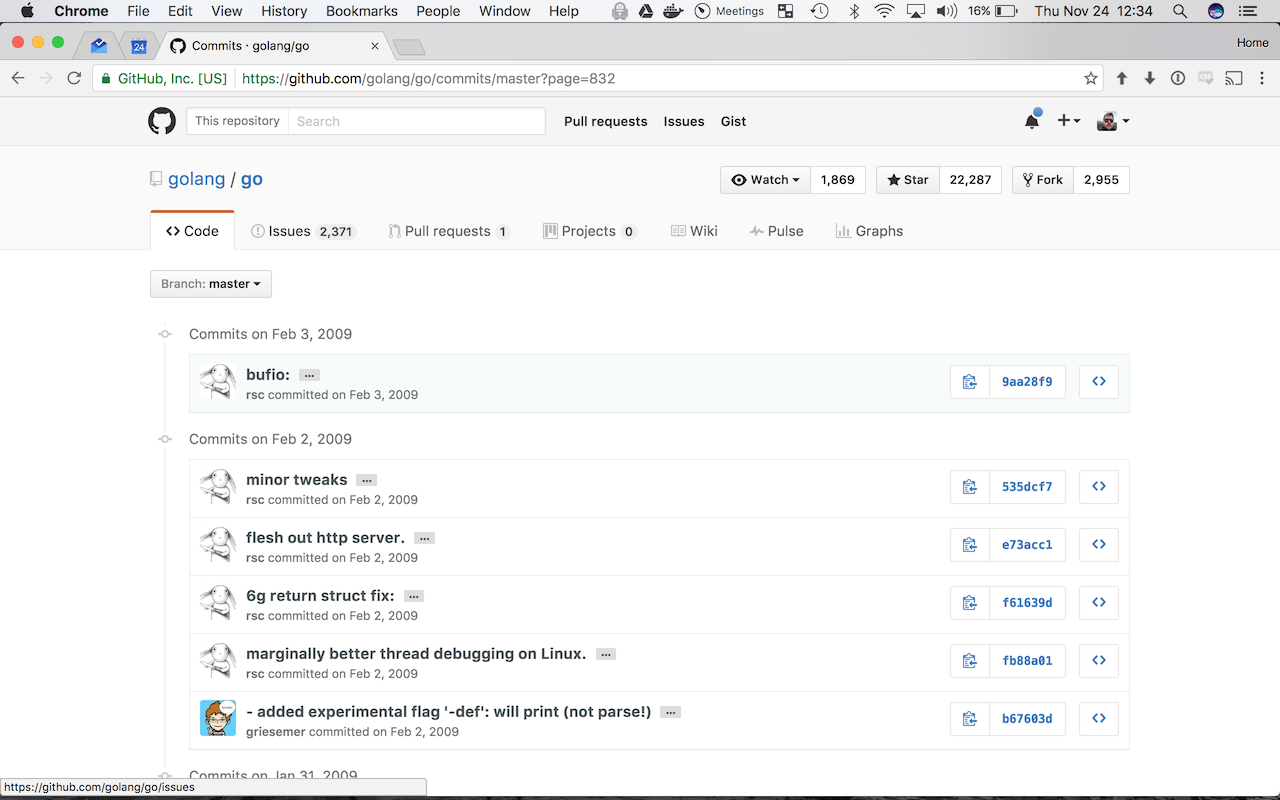
Task: Open the new tab button
Action: click(x=409, y=47)
